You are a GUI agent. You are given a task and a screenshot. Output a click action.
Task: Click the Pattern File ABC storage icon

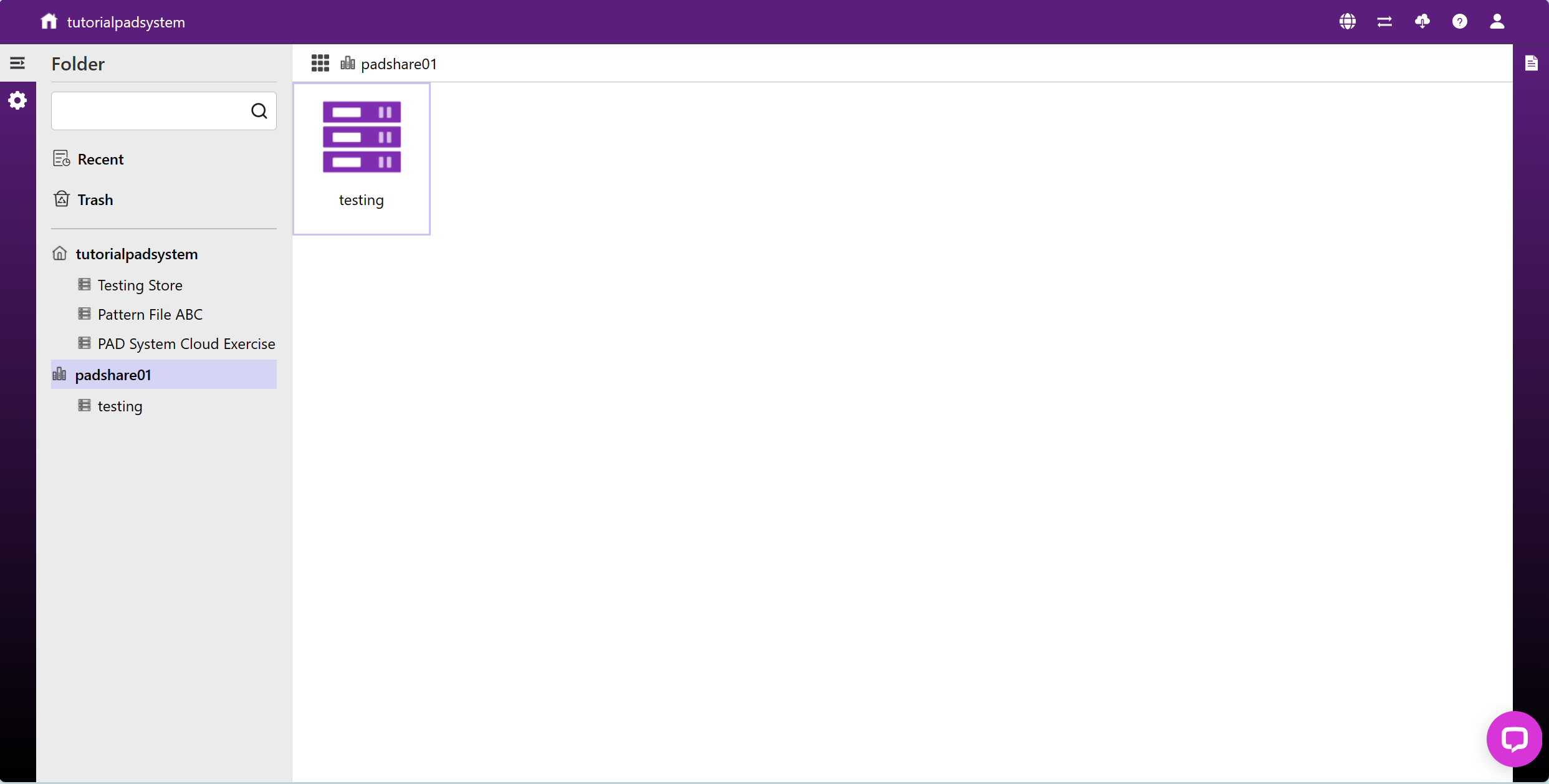(84, 313)
